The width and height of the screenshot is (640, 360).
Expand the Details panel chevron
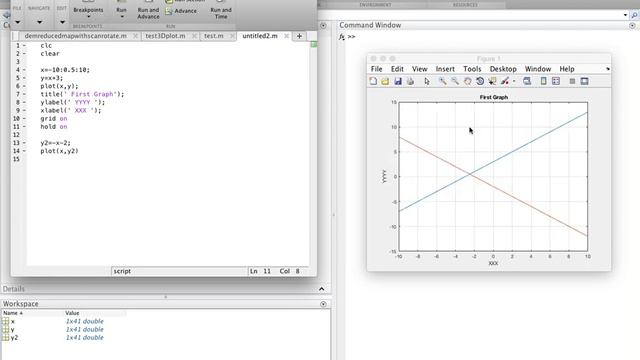click(x=322, y=289)
